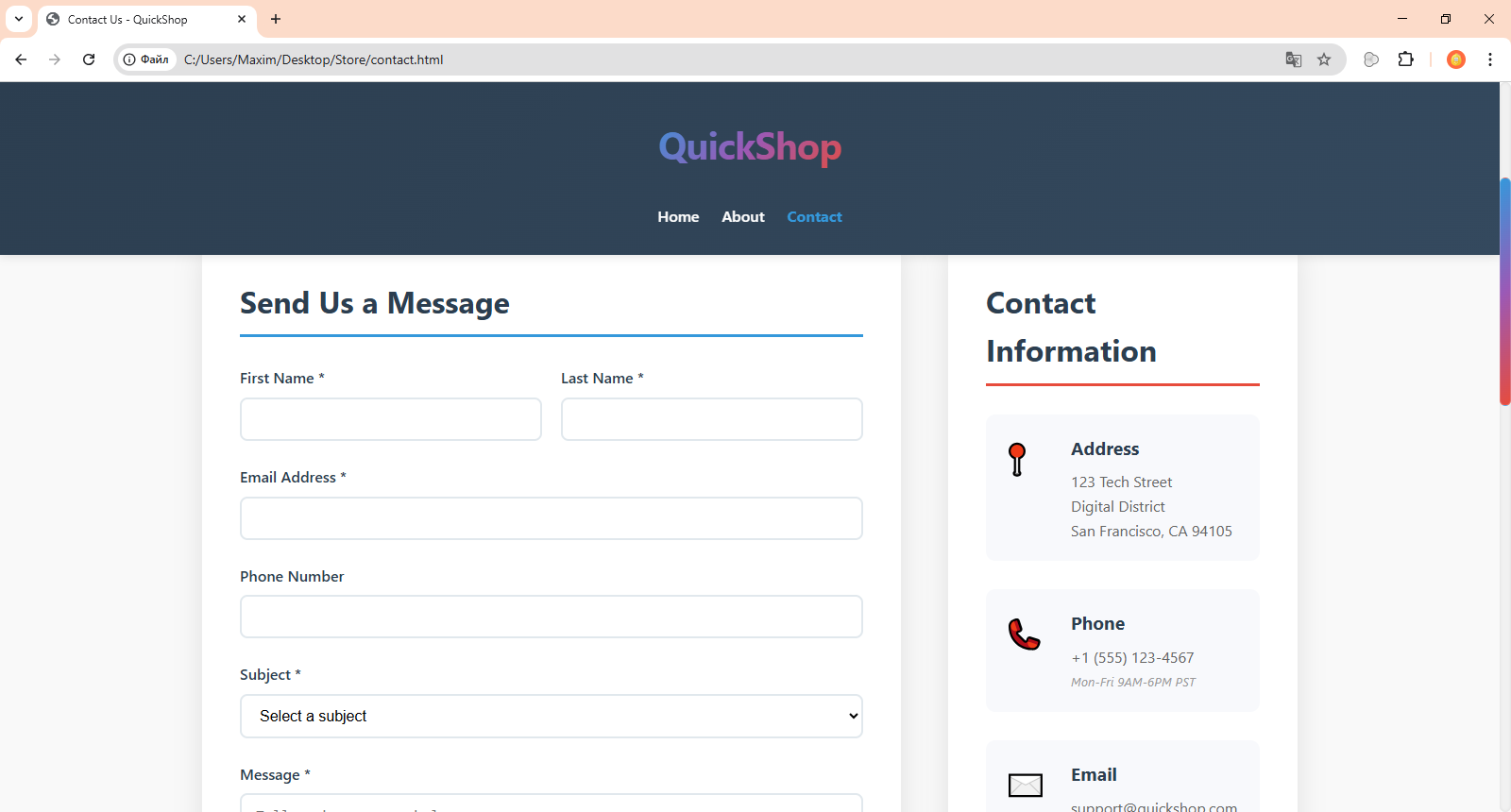Open the extensions puzzle icon
Viewport: 1511px width, 812px height.
1405,59
